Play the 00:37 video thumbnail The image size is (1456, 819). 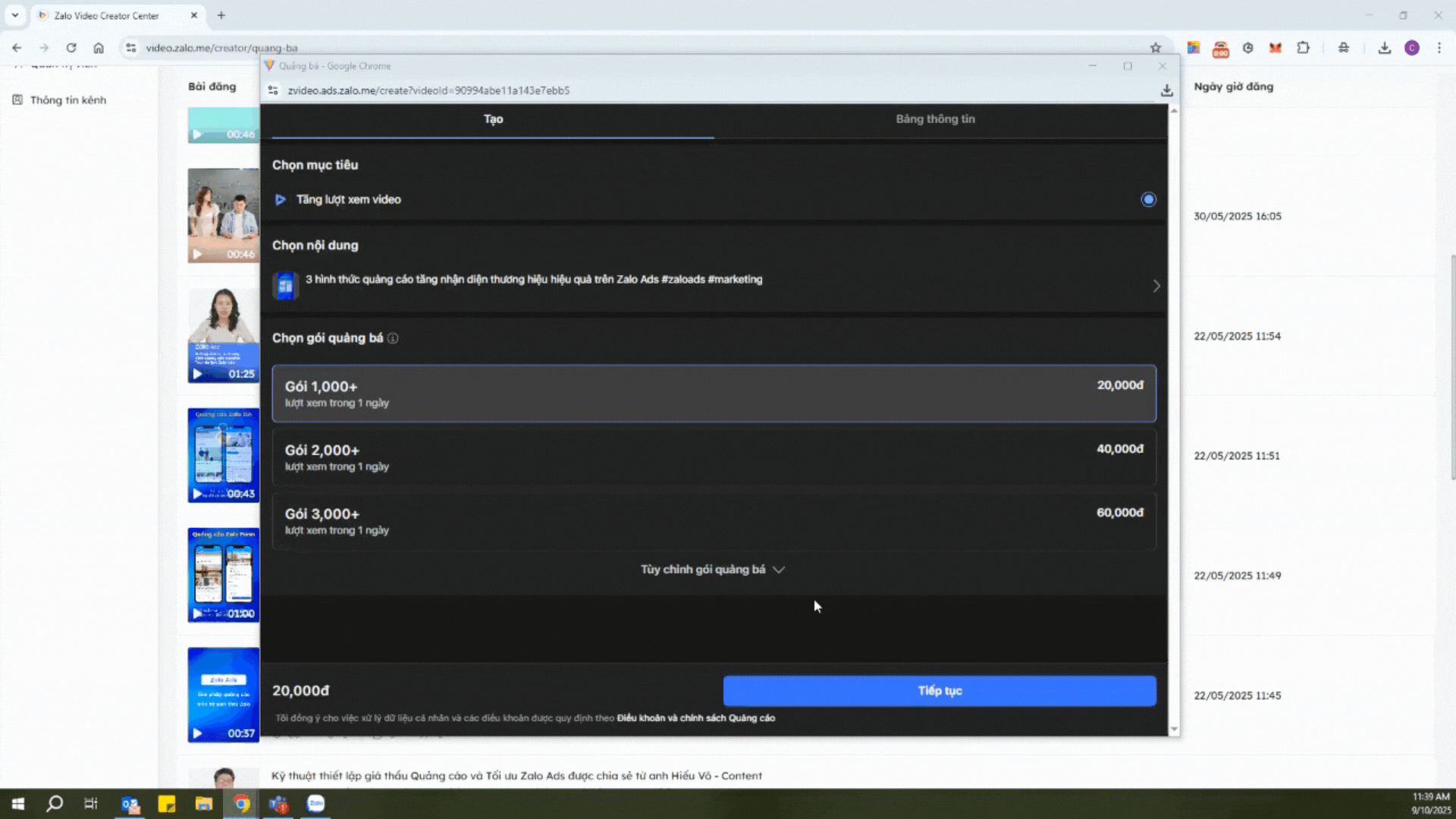click(224, 695)
